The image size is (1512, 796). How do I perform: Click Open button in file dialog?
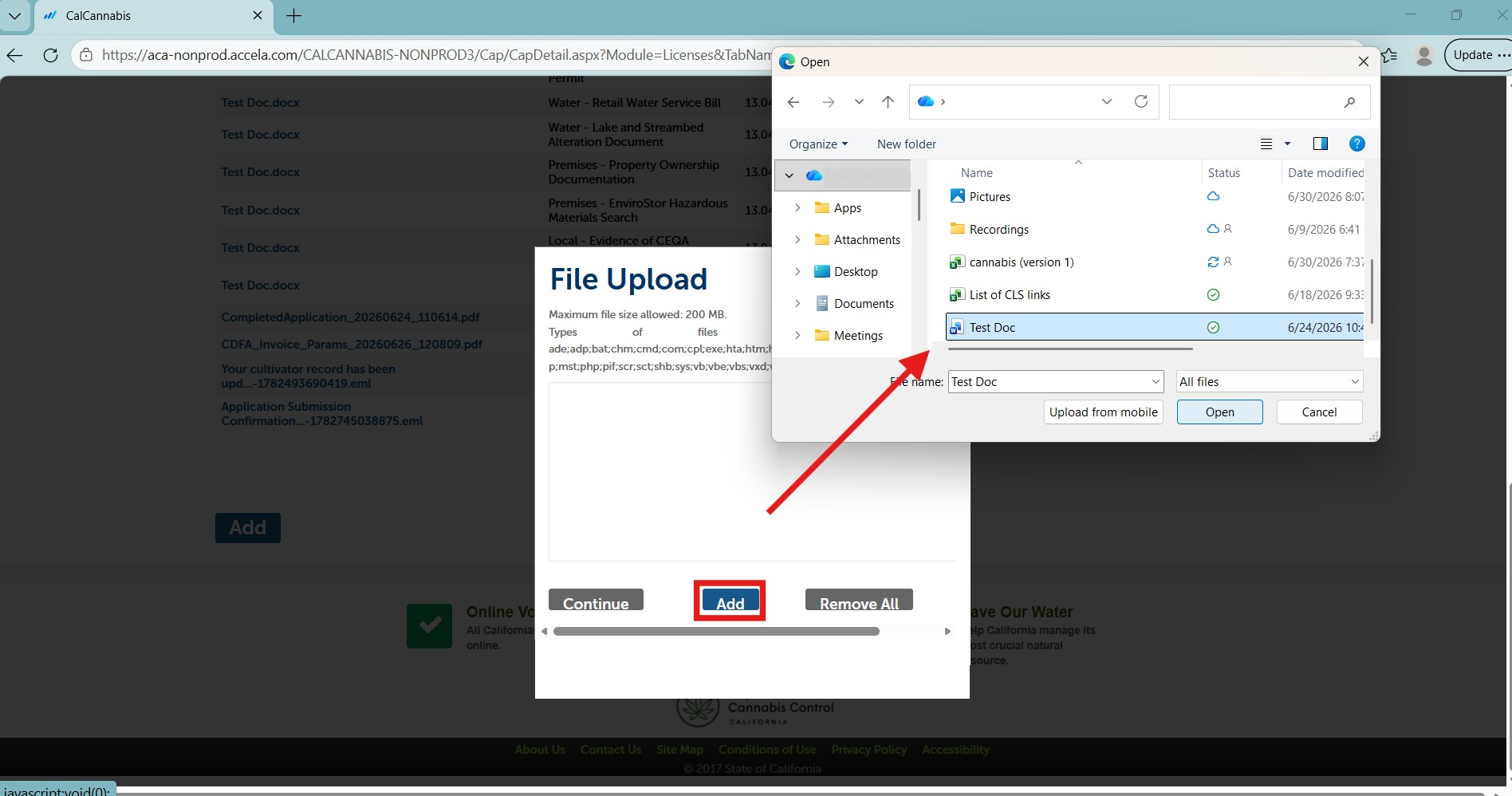pos(1219,412)
